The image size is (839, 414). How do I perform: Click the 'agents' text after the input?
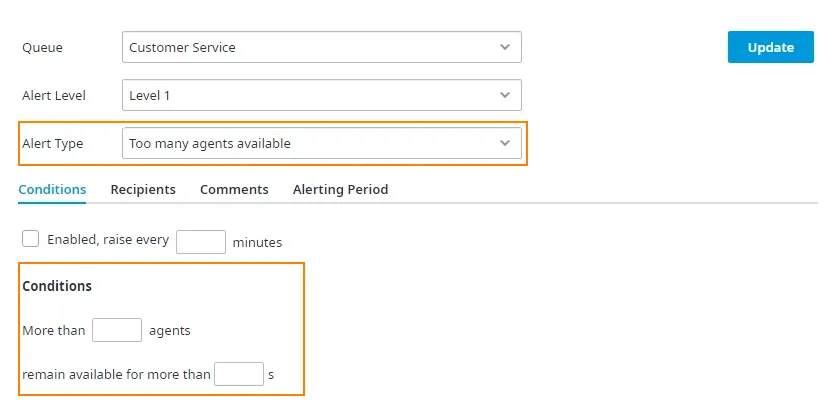pyautogui.click(x=170, y=331)
